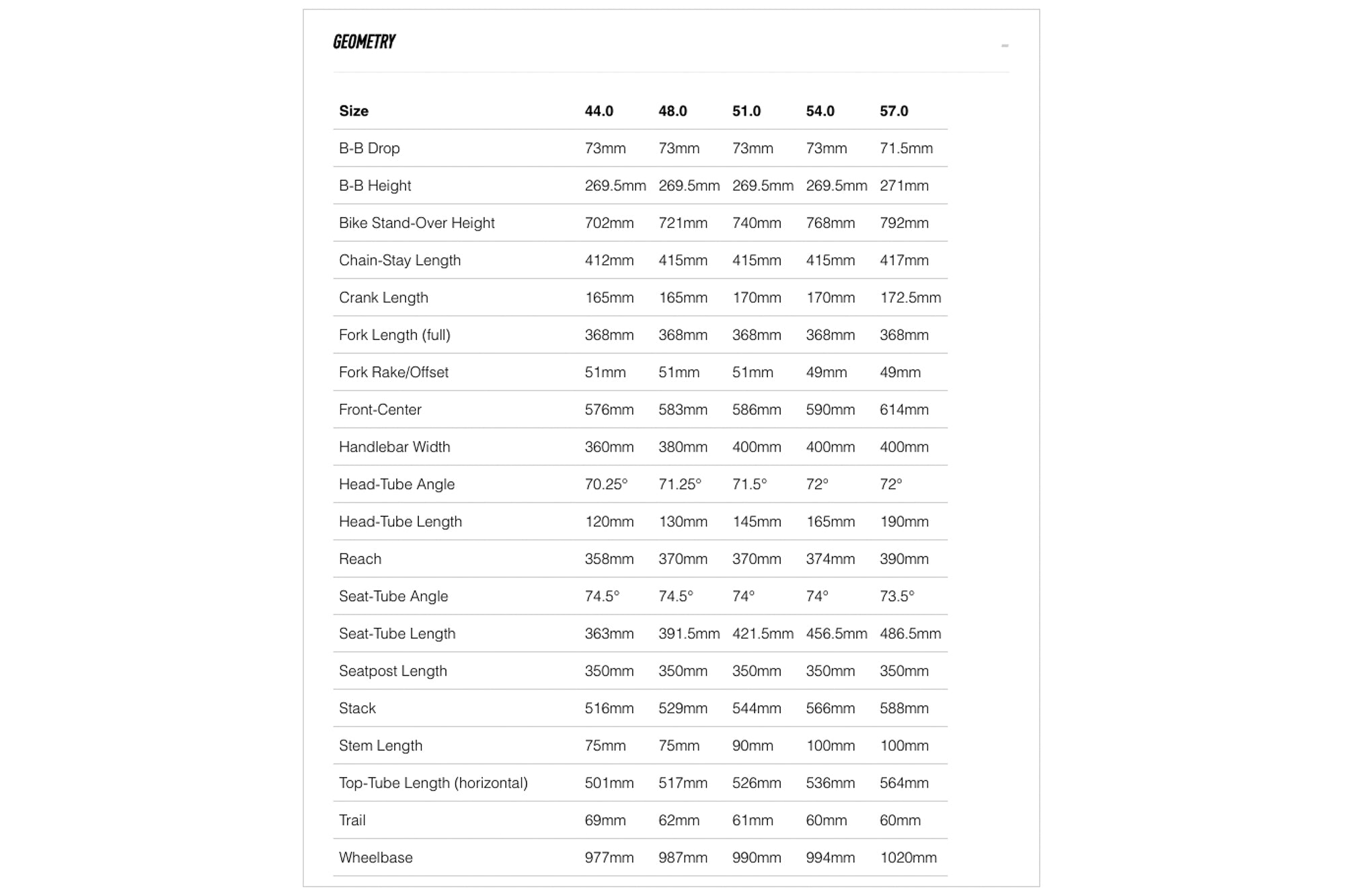Click the Bike Stand-Over Height row label
Viewport: 1345px width, 896px height.
[416, 223]
